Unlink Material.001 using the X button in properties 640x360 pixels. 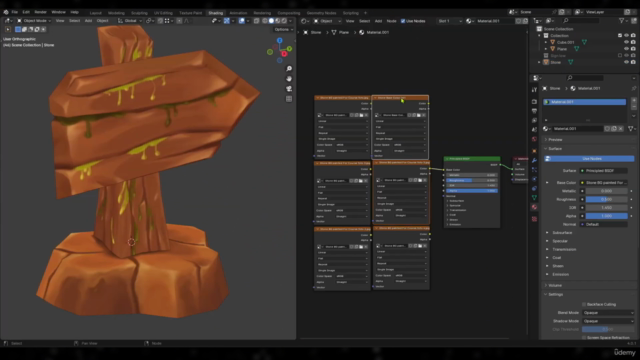click(621, 129)
